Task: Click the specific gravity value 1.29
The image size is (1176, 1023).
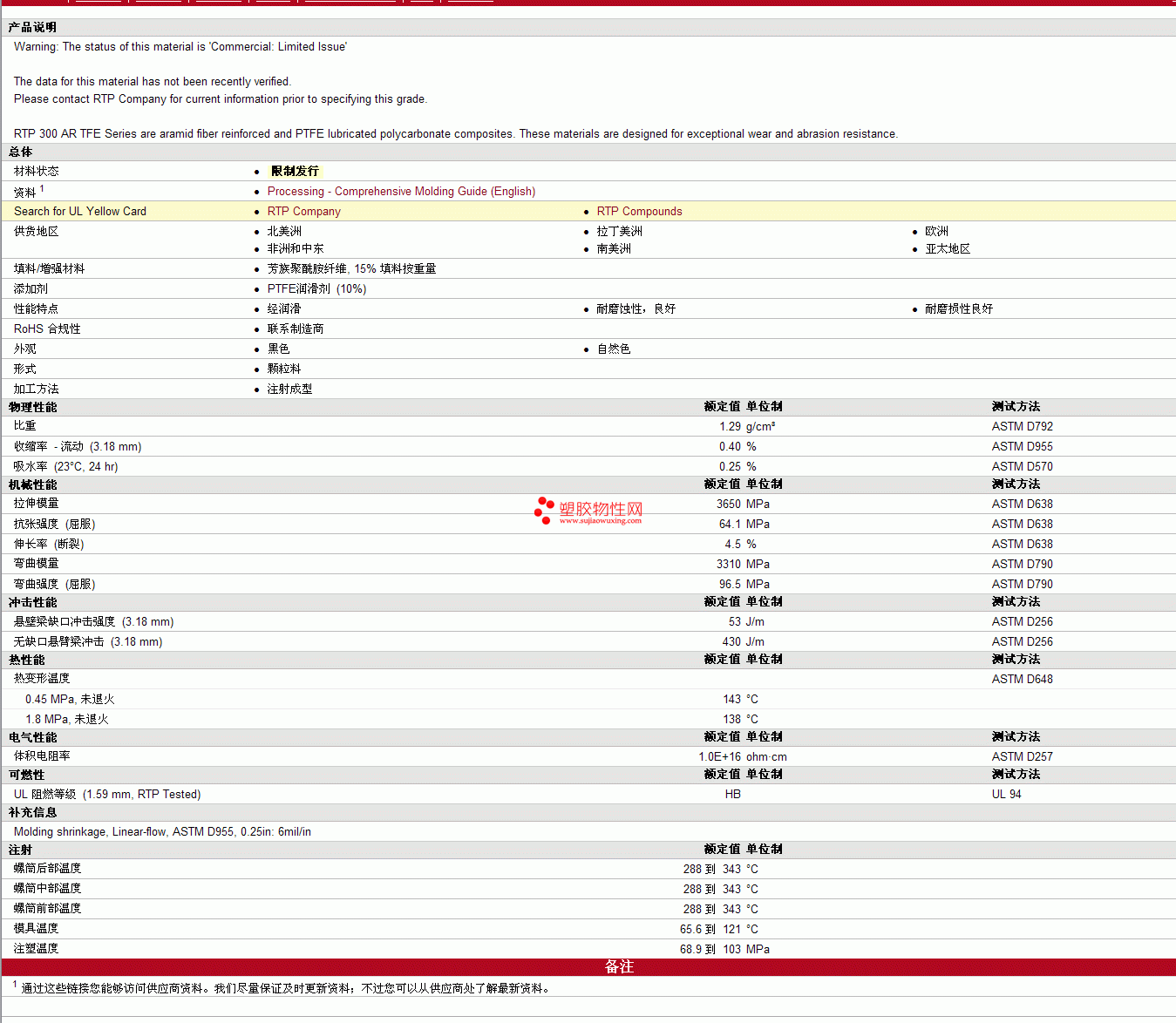Action: pos(730,426)
